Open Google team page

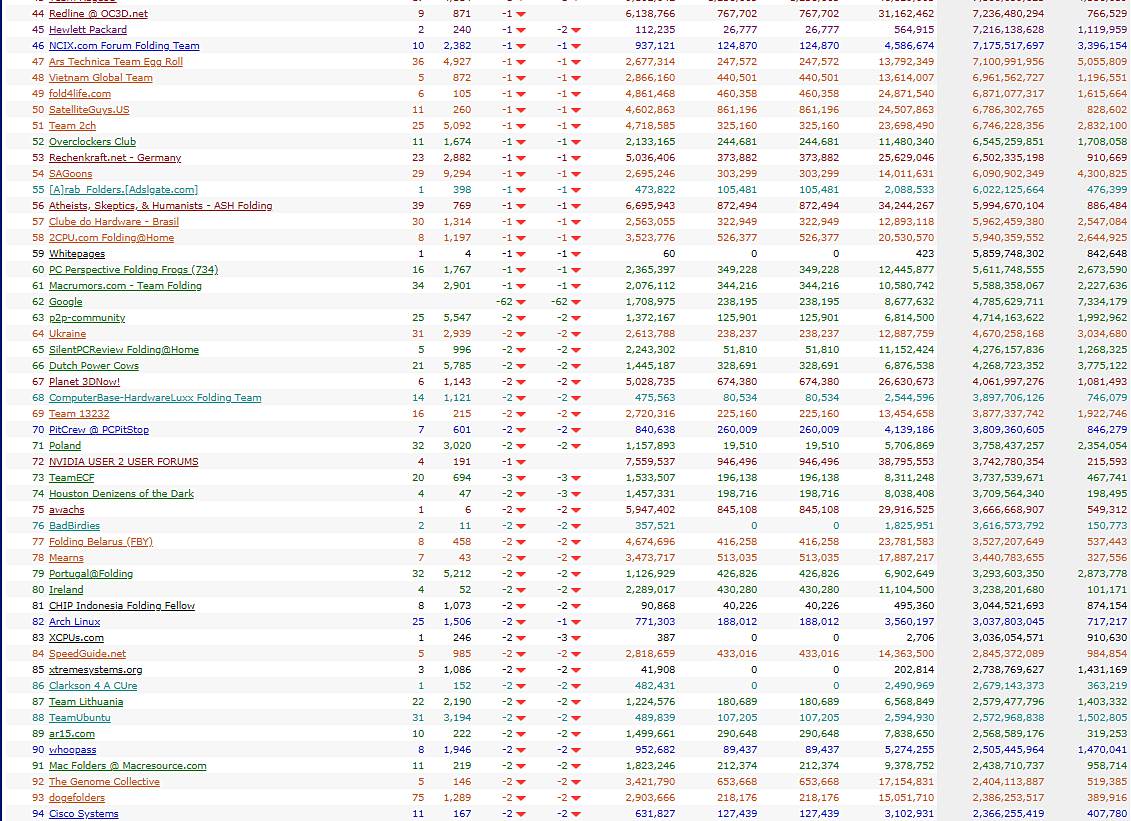click(x=66, y=302)
